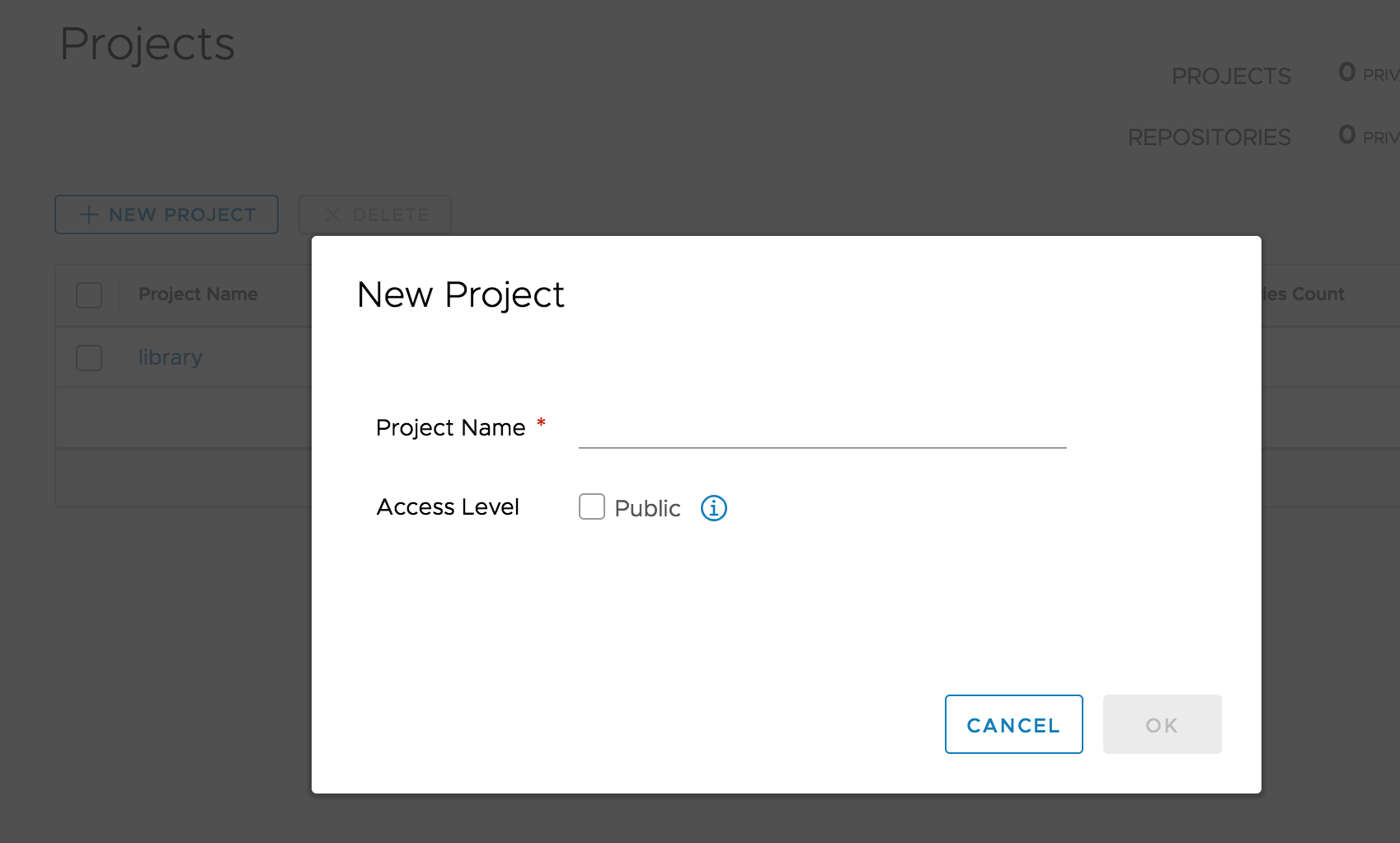
Task: Click the Access Level label text
Action: coord(448,507)
